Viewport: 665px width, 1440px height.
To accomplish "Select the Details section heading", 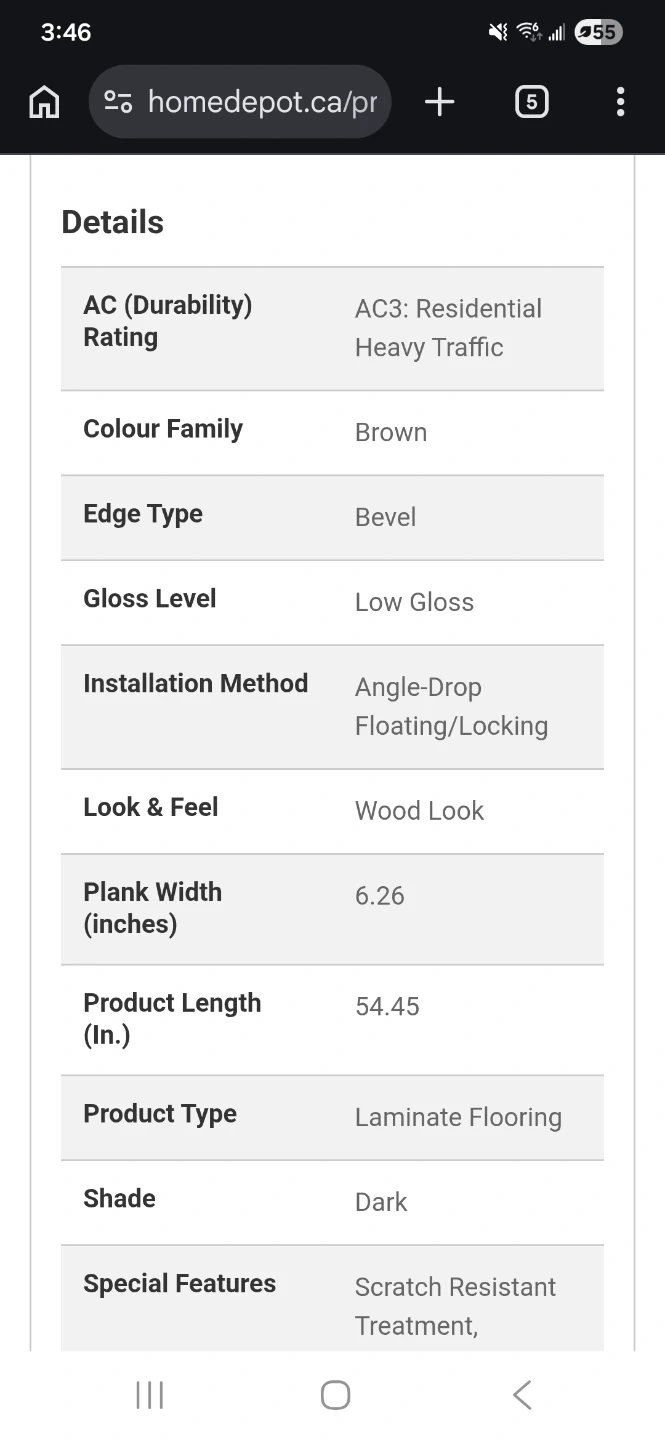I will tap(113, 222).
